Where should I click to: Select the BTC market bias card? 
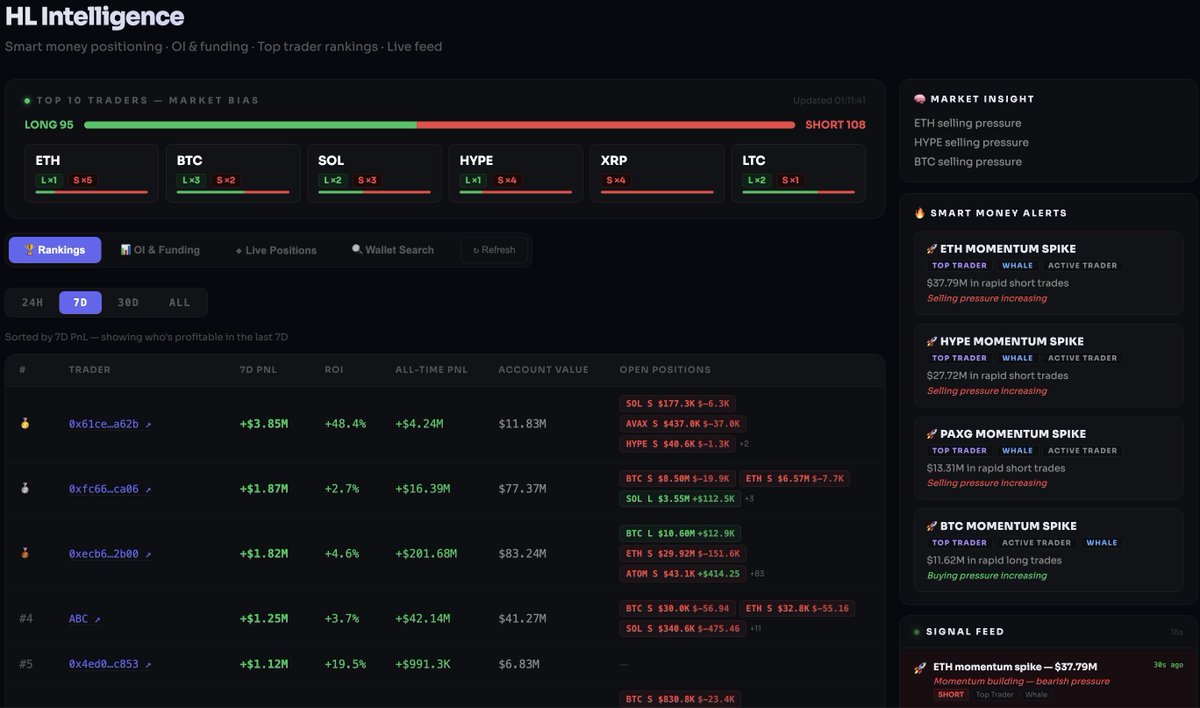(233, 173)
